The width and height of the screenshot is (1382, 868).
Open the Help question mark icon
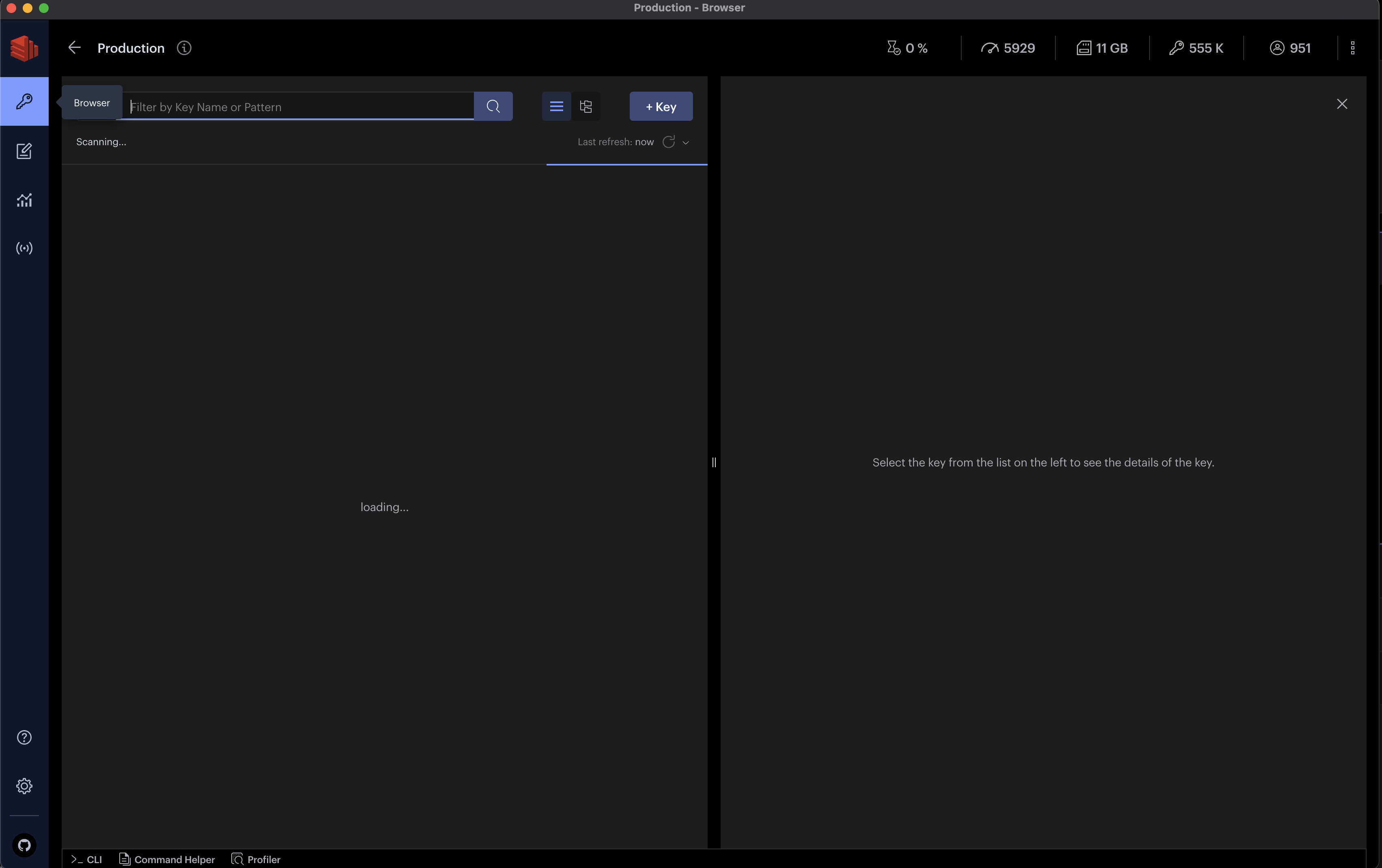click(25, 737)
